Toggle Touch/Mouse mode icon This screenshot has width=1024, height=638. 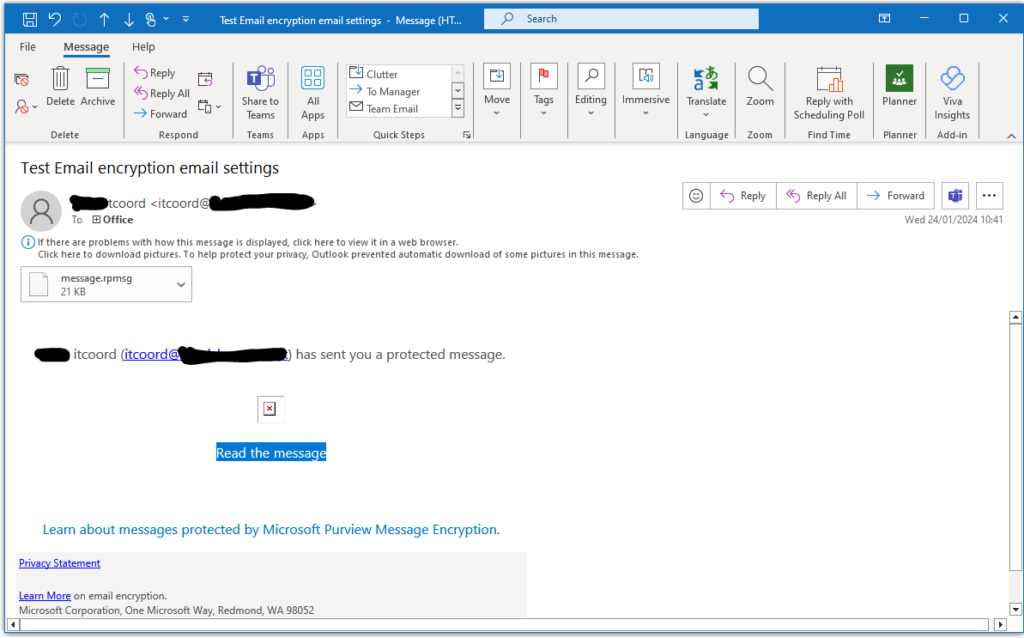coord(150,20)
